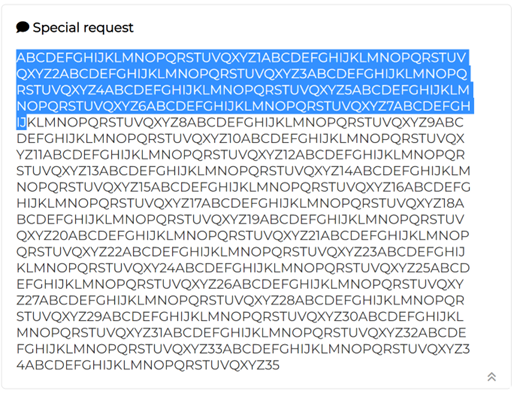Click the highlighted line starting with QXYZ2ABCDEFGH
The width and height of the screenshot is (520, 394).
coord(242,74)
